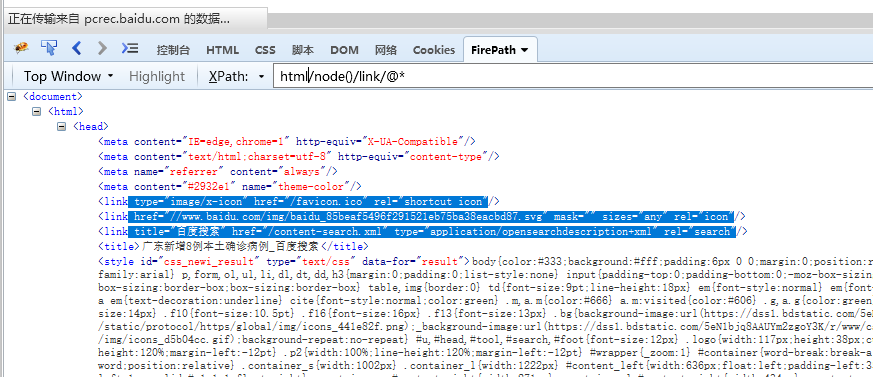Collapse the <head> tree node
This screenshot has height=377, width=873.
61,126
